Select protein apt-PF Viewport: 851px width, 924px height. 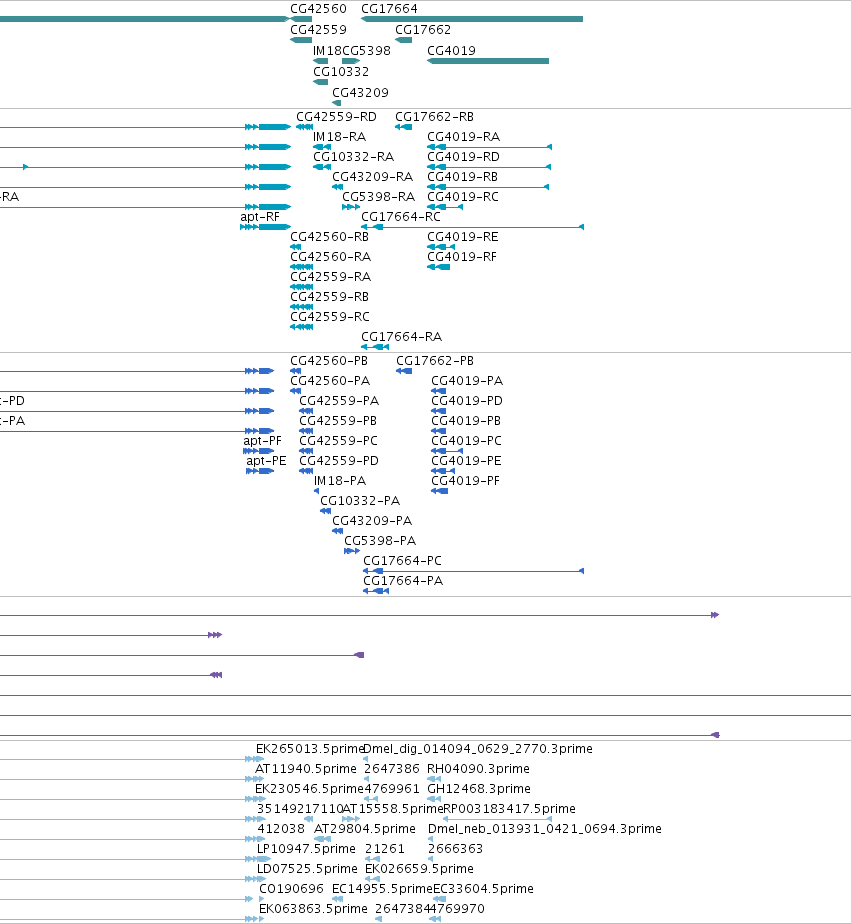pyautogui.click(x=262, y=441)
